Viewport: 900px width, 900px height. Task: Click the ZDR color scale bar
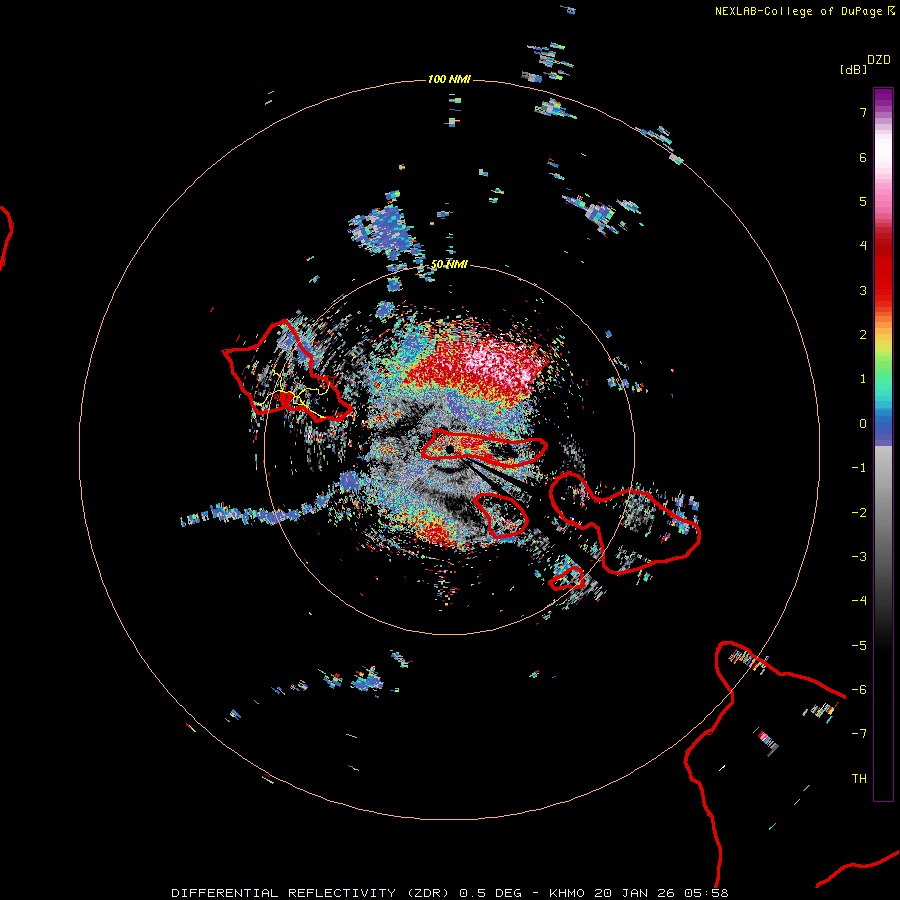click(x=883, y=444)
